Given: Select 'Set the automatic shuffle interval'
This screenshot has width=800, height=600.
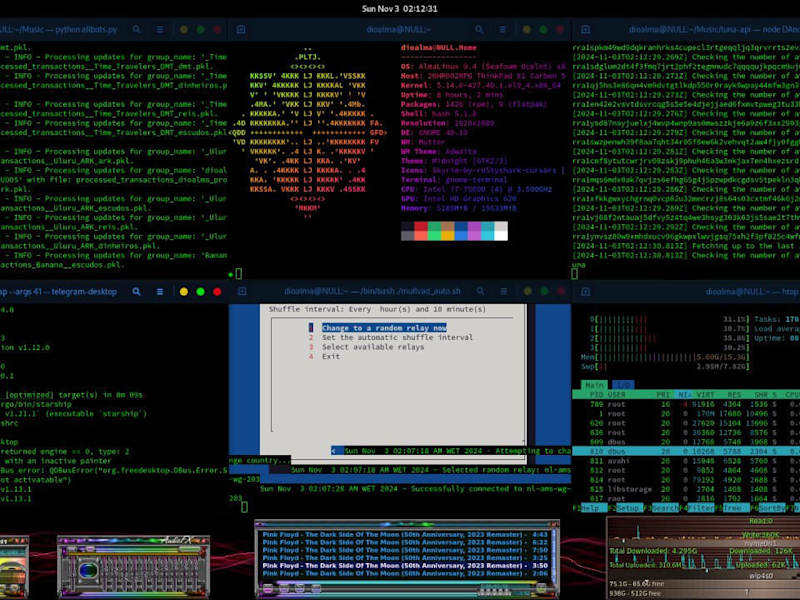Looking at the screenshot, I should click(397, 337).
